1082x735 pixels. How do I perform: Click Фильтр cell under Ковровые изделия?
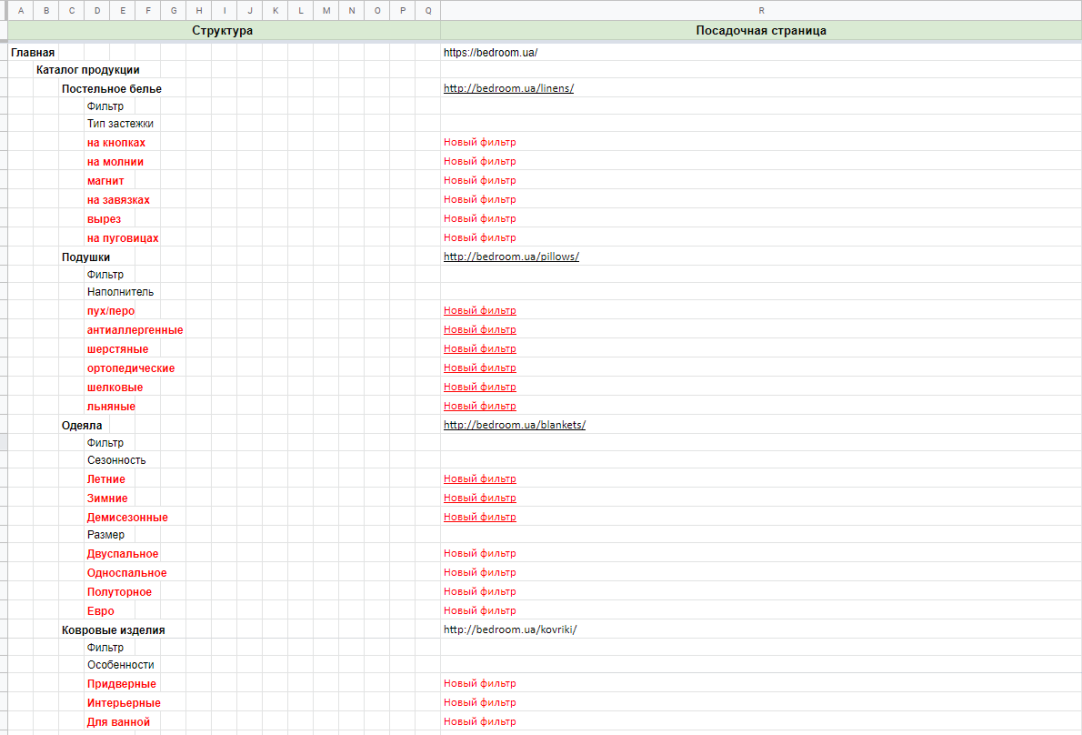[x=105, y=647]
